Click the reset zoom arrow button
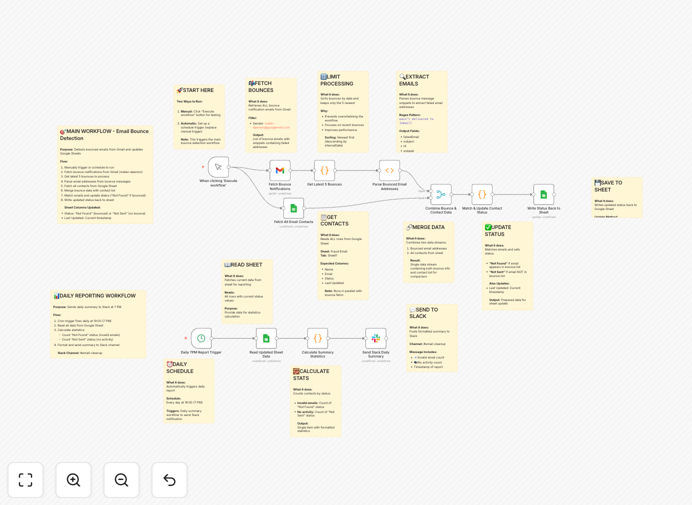Screen dimensions: 692x505 tap(169, 480)
